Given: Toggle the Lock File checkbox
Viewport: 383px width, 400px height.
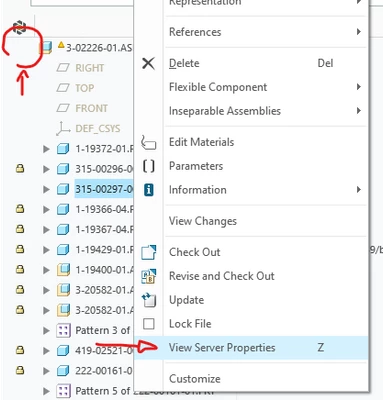Looking at the screenshot, I should (148, 324).
